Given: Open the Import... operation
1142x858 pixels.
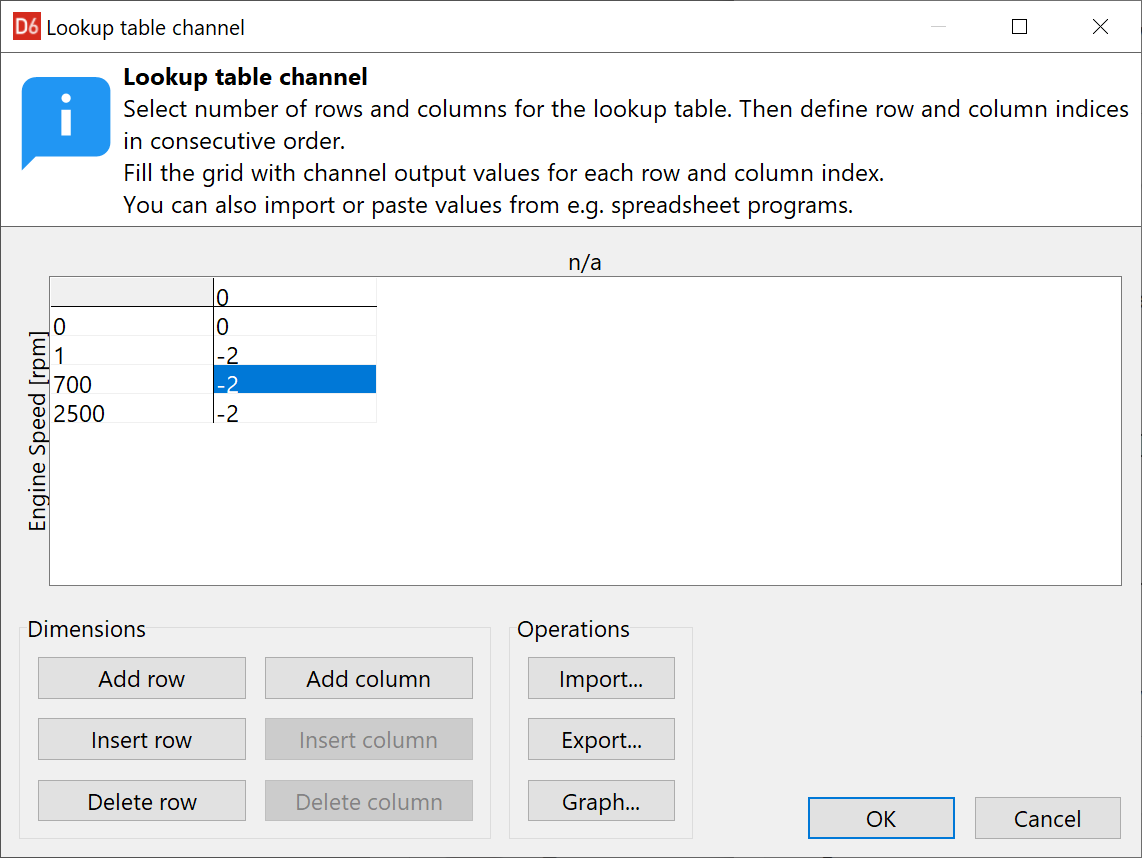Looking at the screenshot, I should (601, 678).
